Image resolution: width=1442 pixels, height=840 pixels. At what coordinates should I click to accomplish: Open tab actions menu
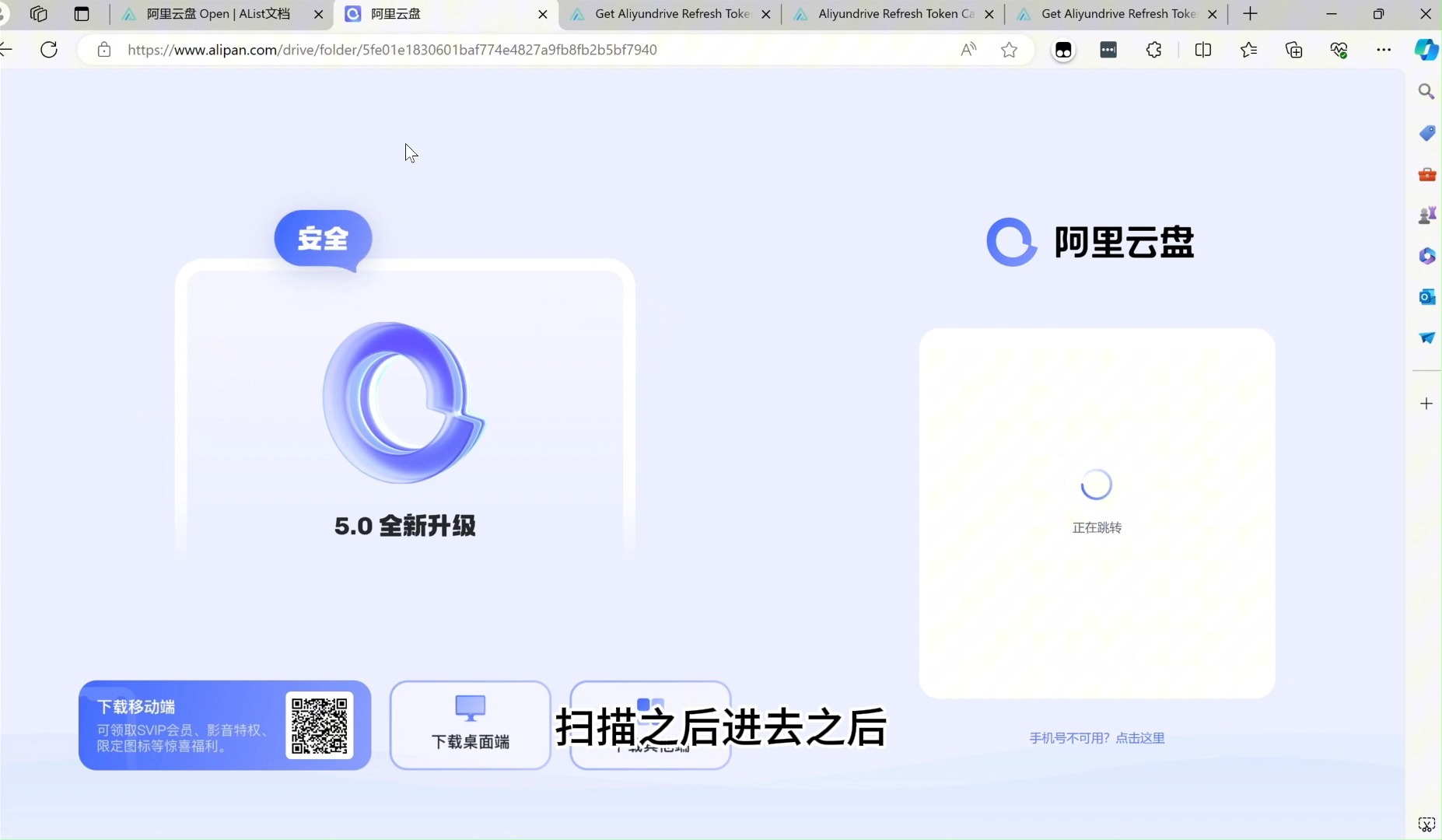[x=82, y=14]
